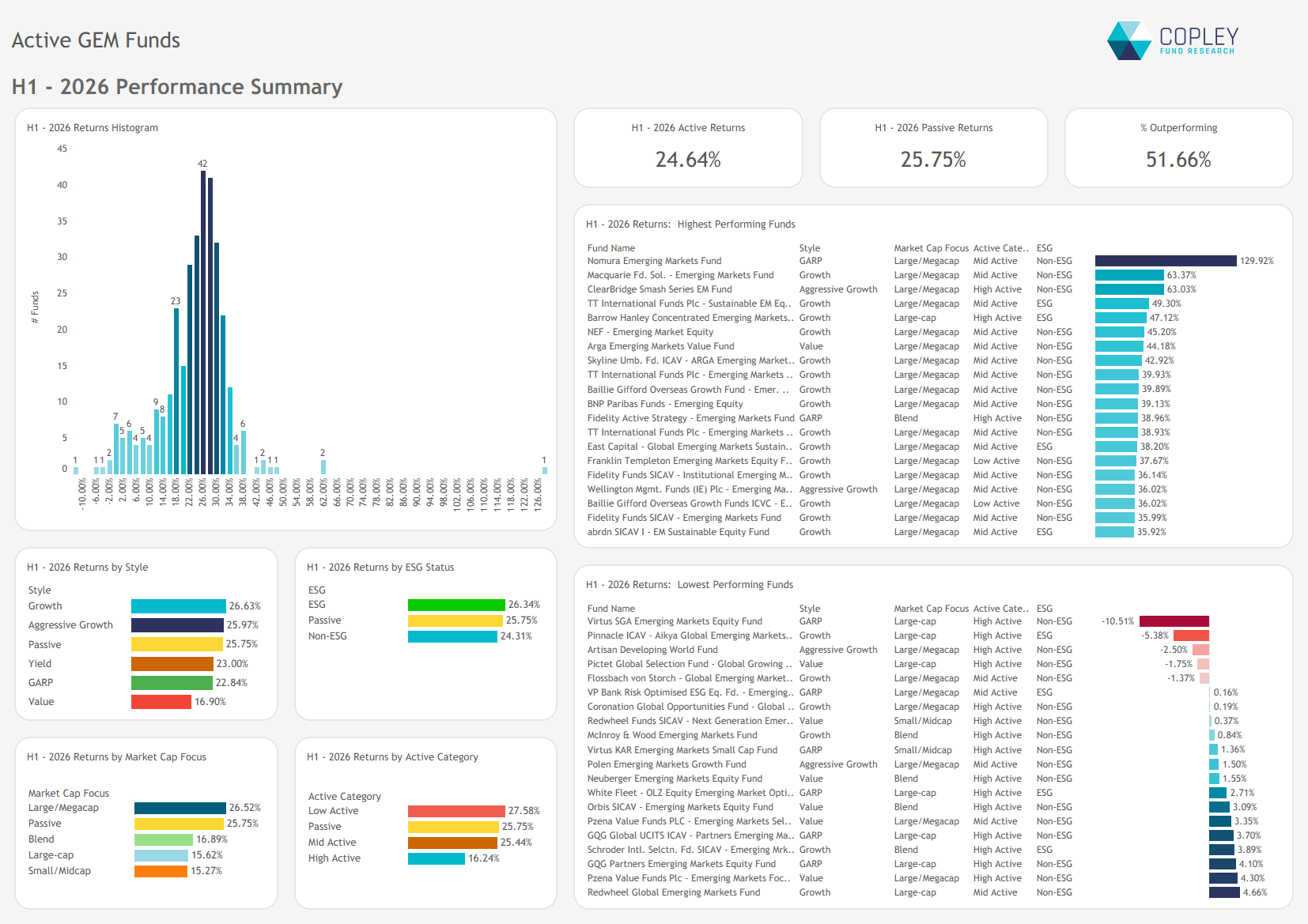
Task: Click Orbis SICAV - Emerging Markets Equity Fund
Action: (x=680, y=807)
